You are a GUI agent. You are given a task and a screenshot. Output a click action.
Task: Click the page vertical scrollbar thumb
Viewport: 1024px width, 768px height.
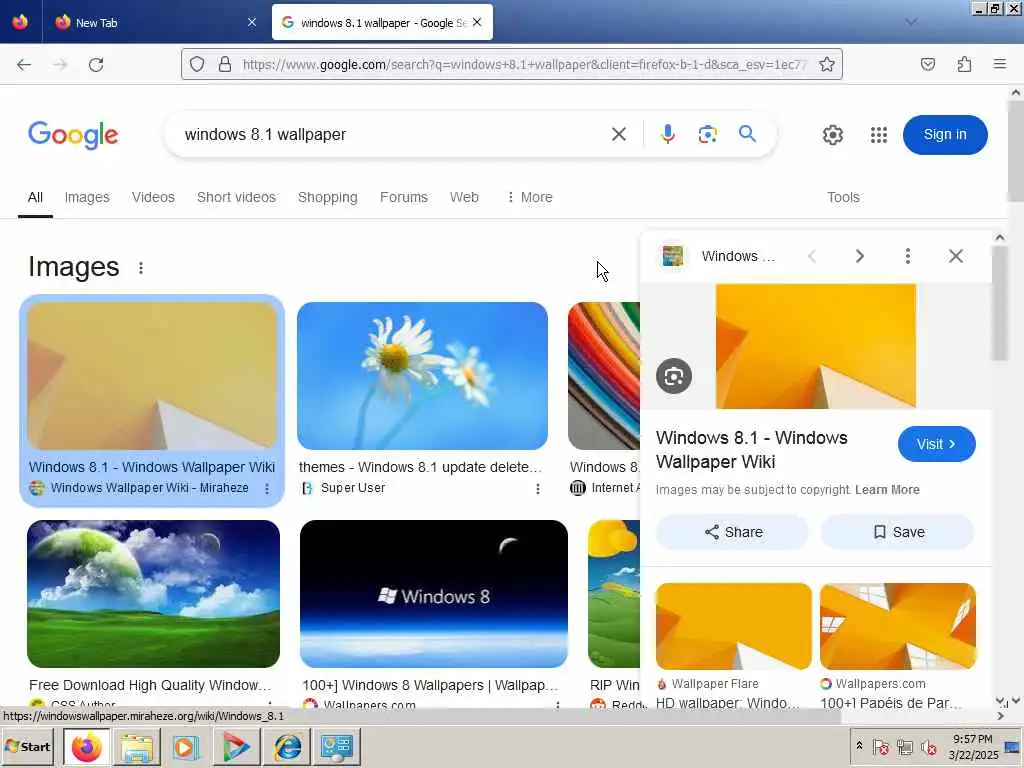pyautogui.click(x=1016, y=152)
